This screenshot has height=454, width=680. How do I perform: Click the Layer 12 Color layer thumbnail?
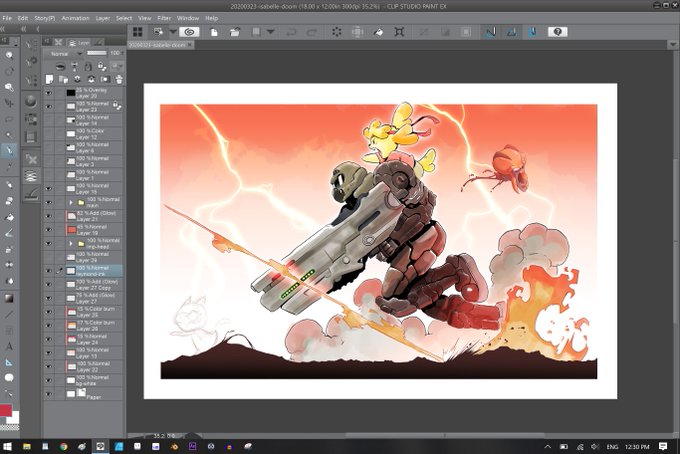click(x=71, y=134)
